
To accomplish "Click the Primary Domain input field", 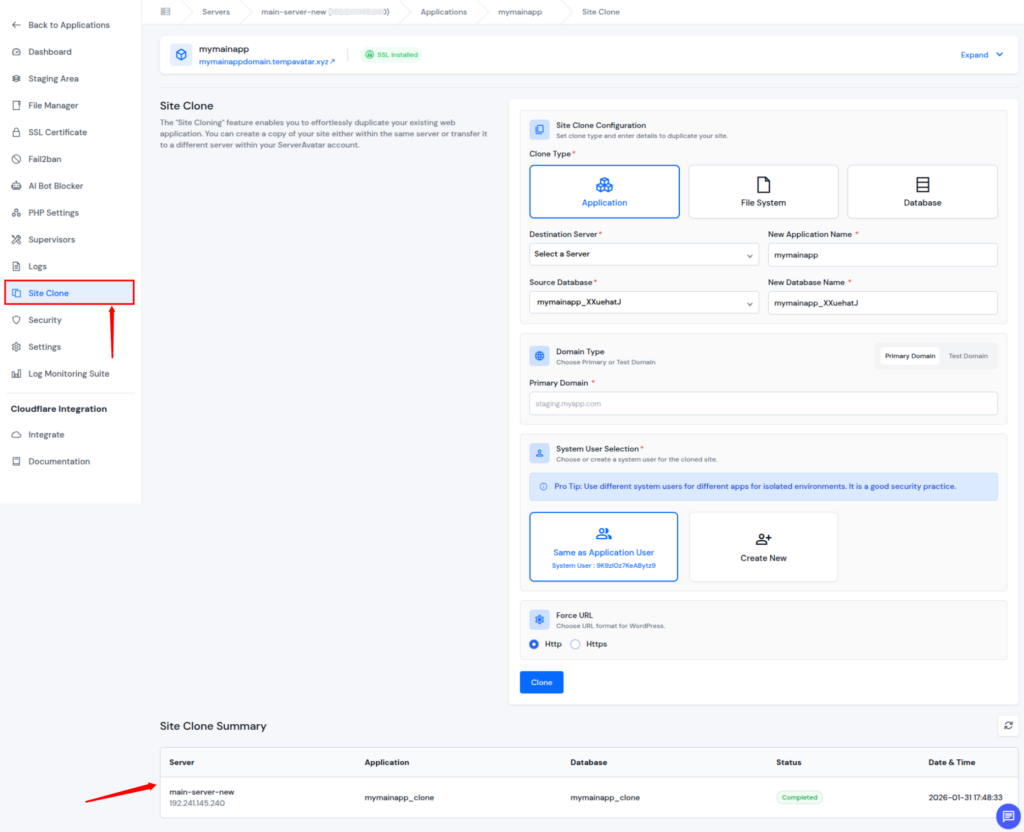I will (763, 404).
